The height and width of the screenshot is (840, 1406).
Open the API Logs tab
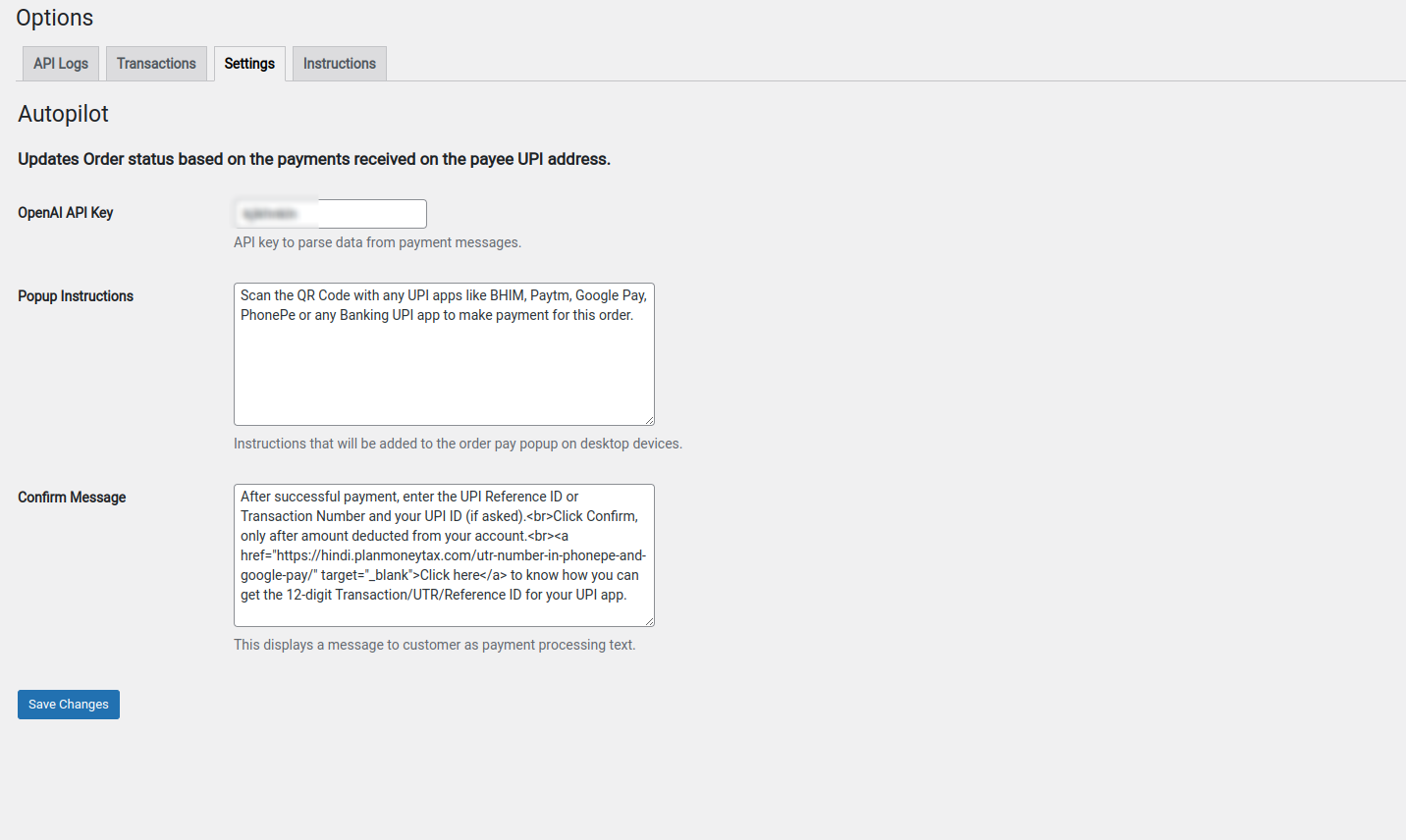click(x=61, y=64)
